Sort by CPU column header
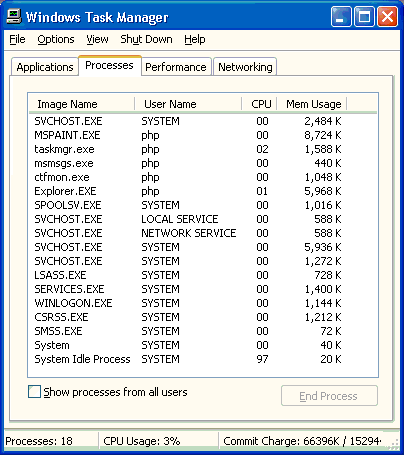The width and height of the screenshot is (404, 455). 259,104
